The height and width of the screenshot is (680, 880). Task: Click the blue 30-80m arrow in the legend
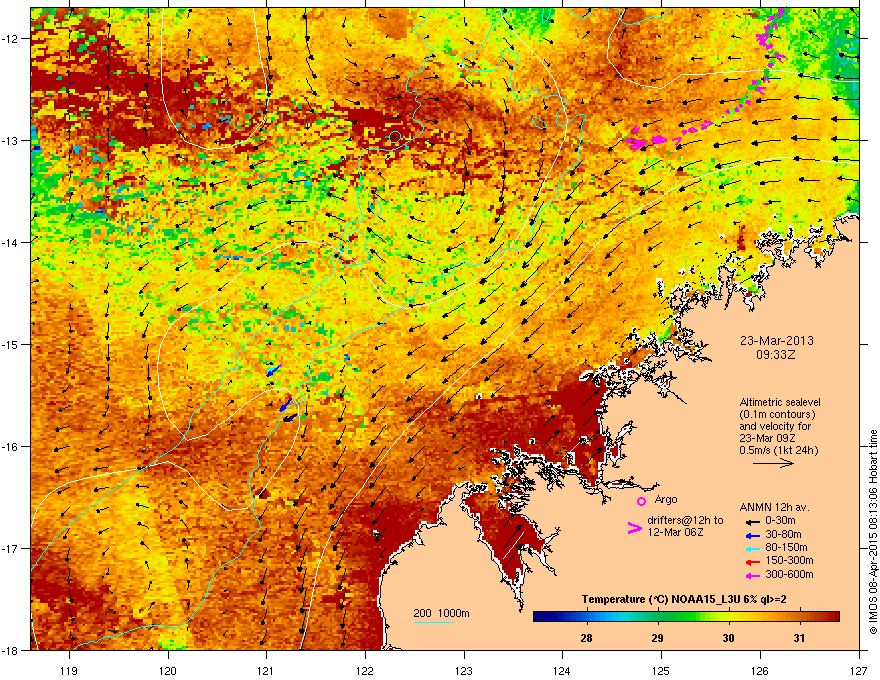(x=752, y=535)
